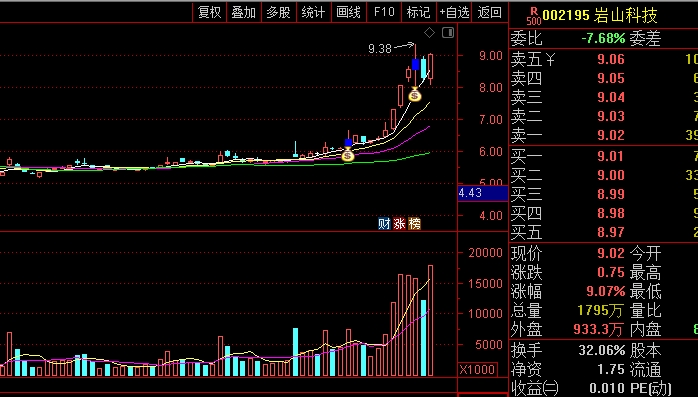698x397 pixels.
Task: Click the 收益 value 0.010
Action: tap(607, 389)
